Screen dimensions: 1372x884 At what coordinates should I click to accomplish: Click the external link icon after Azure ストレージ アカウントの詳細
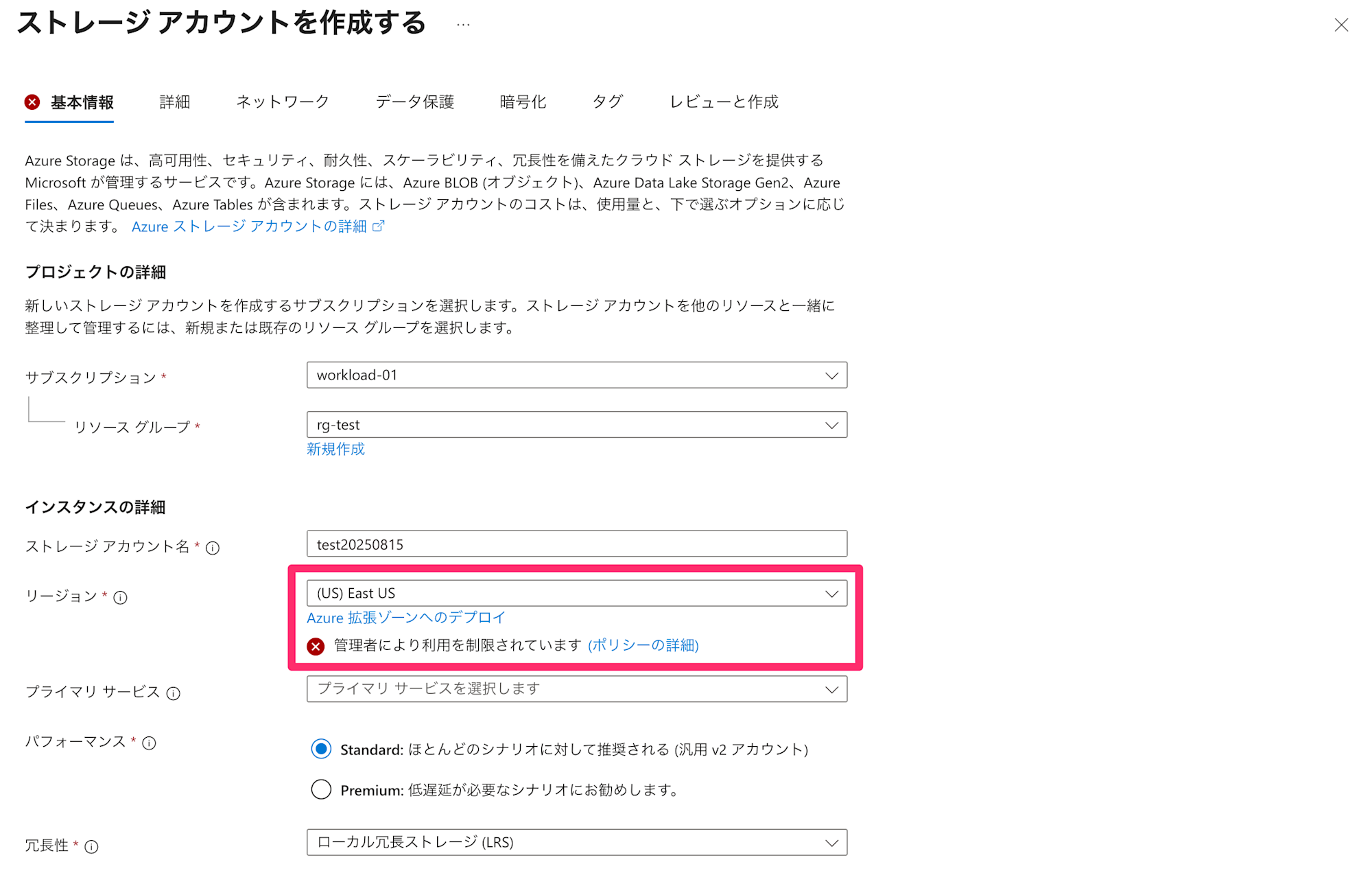[x=379, y=226]
